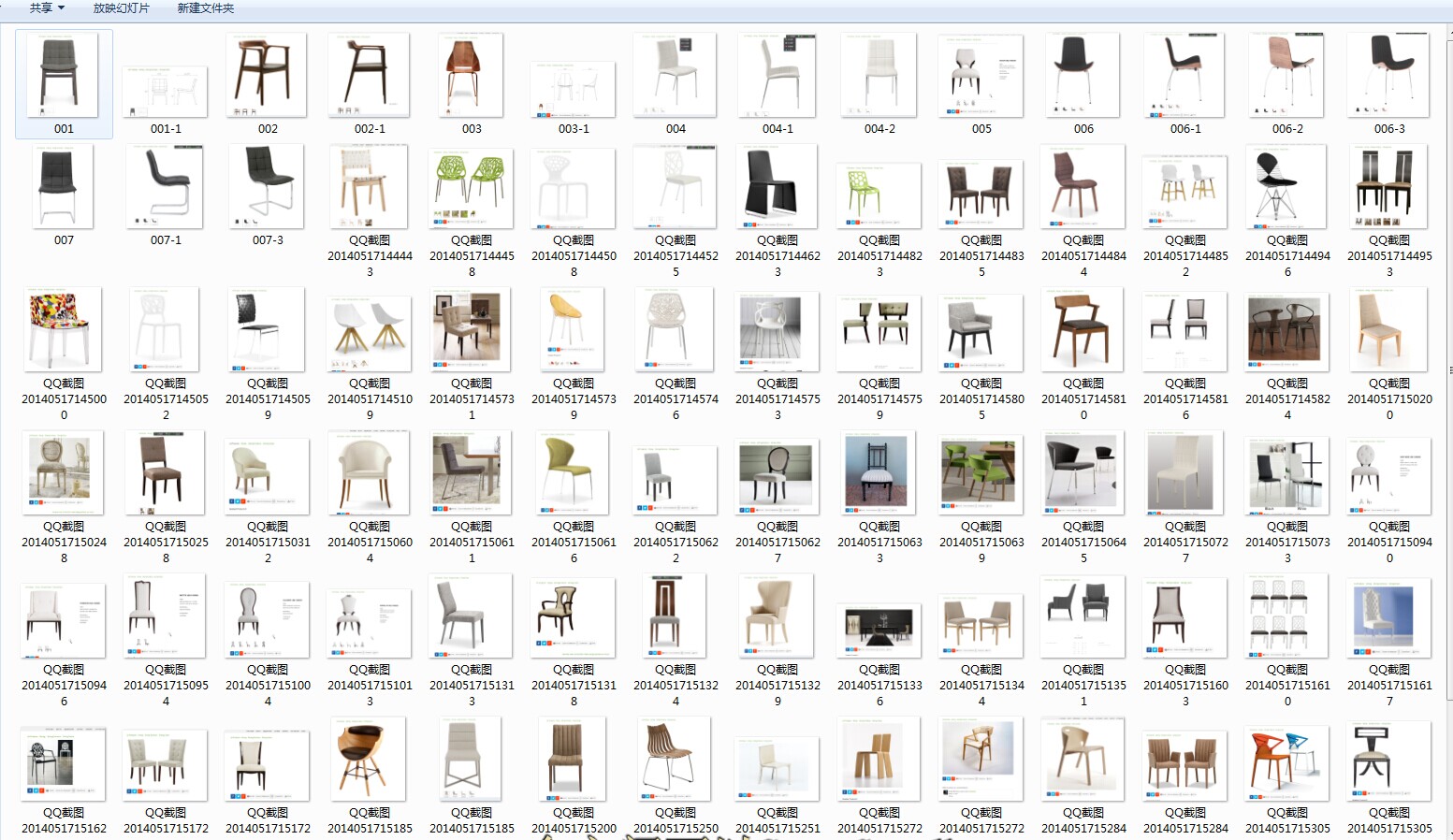Select QQ截图 20140517151313 gray side chair

[x=472, y=616]
